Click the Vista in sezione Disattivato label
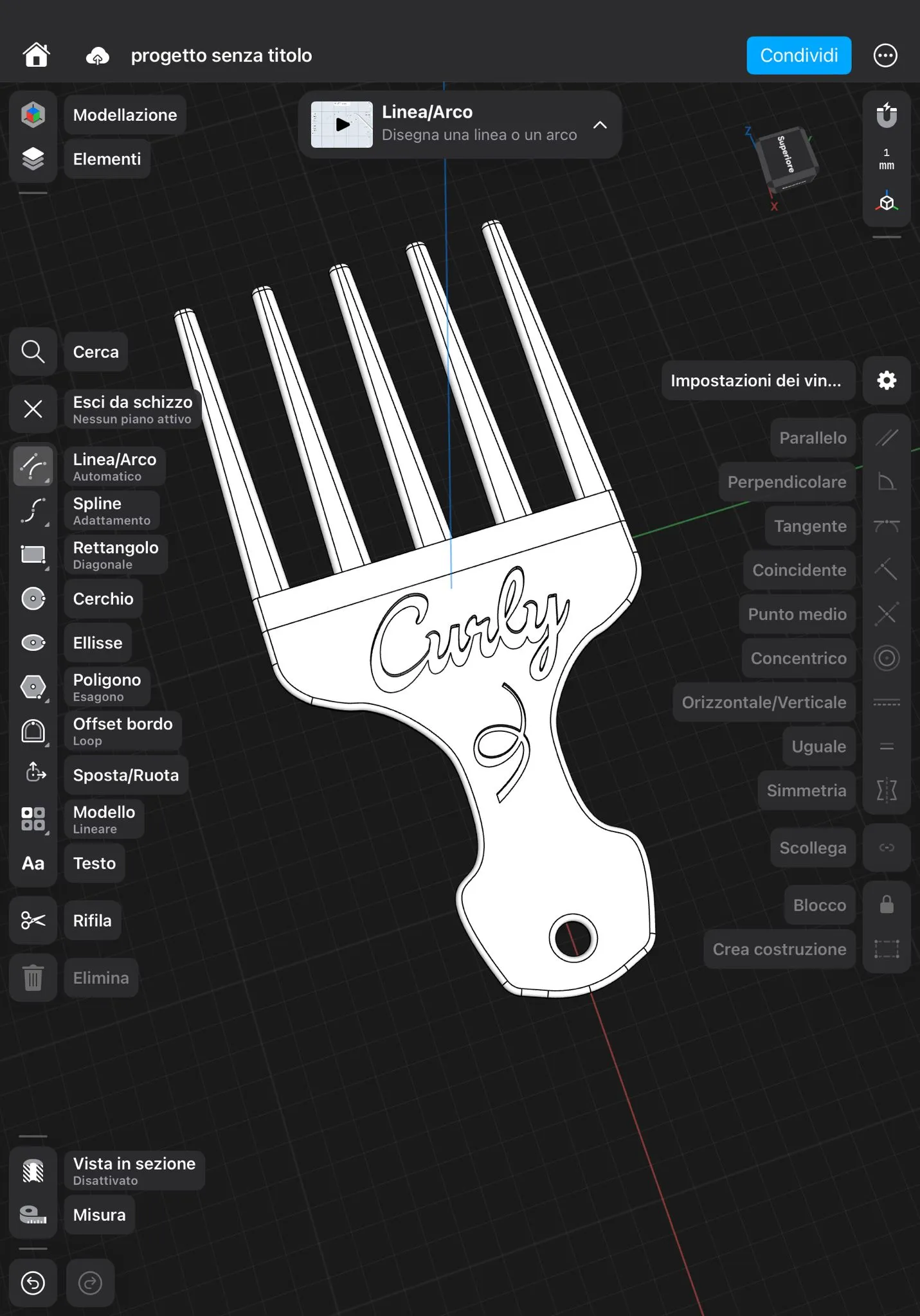The image size is (920, 1316). (134, 1171)
